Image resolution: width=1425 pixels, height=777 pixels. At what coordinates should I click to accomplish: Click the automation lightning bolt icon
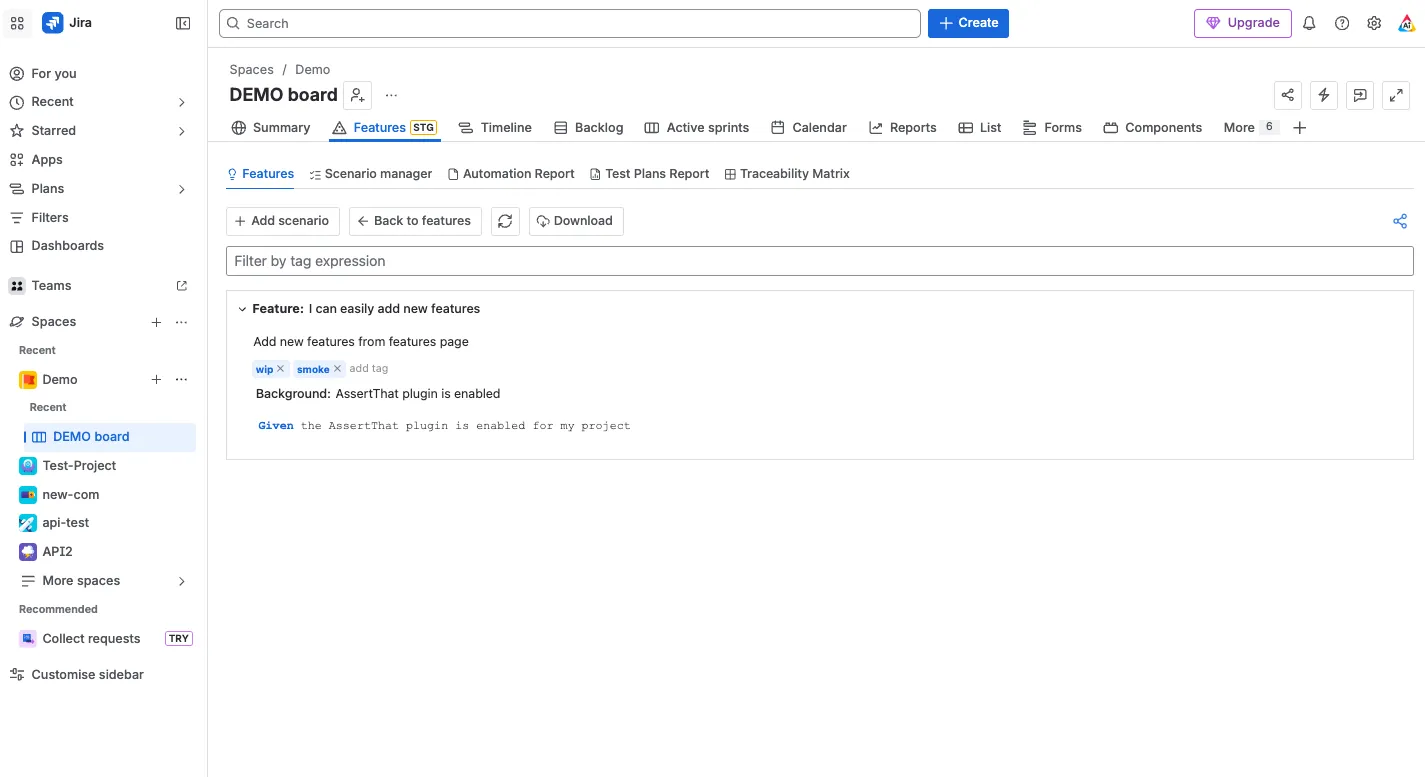click(x=1324, y=95)
